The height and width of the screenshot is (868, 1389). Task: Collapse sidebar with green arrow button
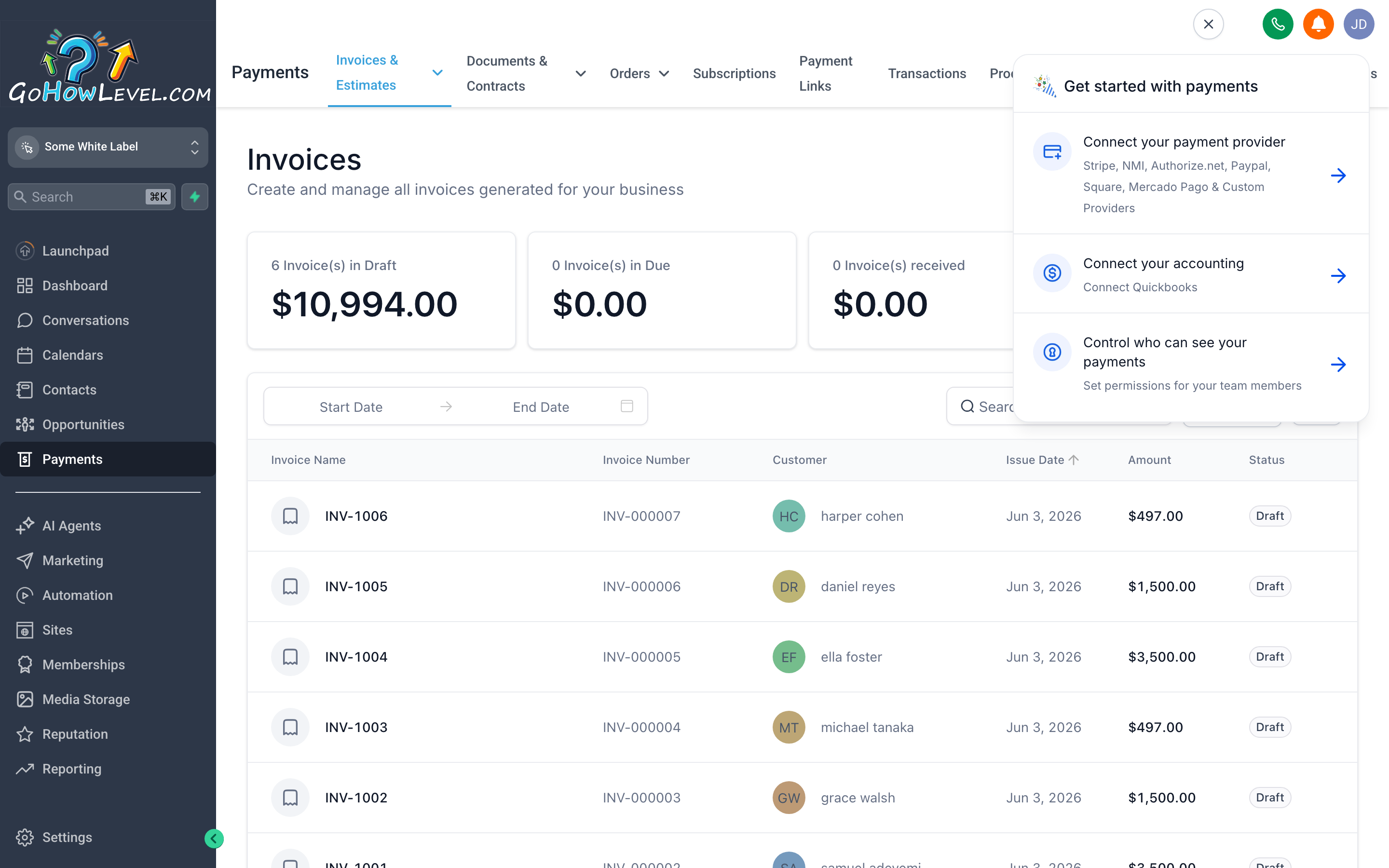[x=214, y=839]
